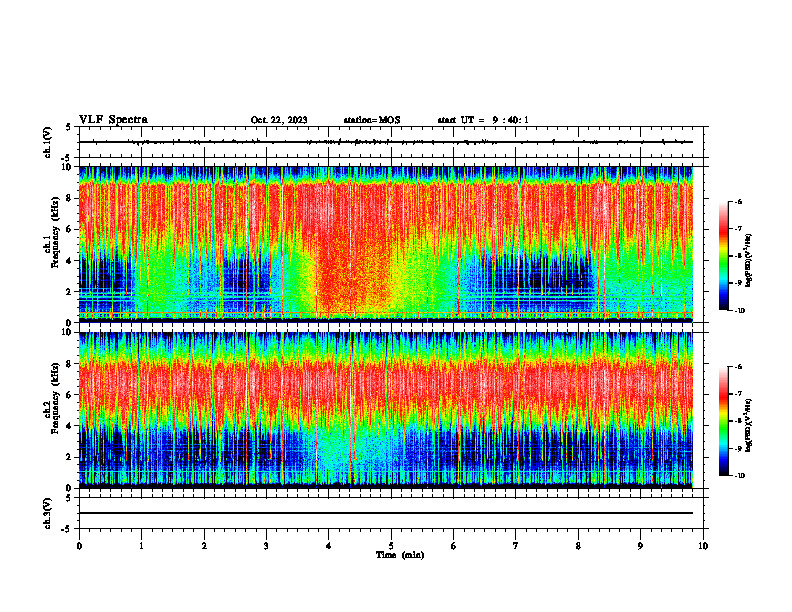
Task: Select the date text "Oct. 22, 2023"
Action: [x=279, y=120]
